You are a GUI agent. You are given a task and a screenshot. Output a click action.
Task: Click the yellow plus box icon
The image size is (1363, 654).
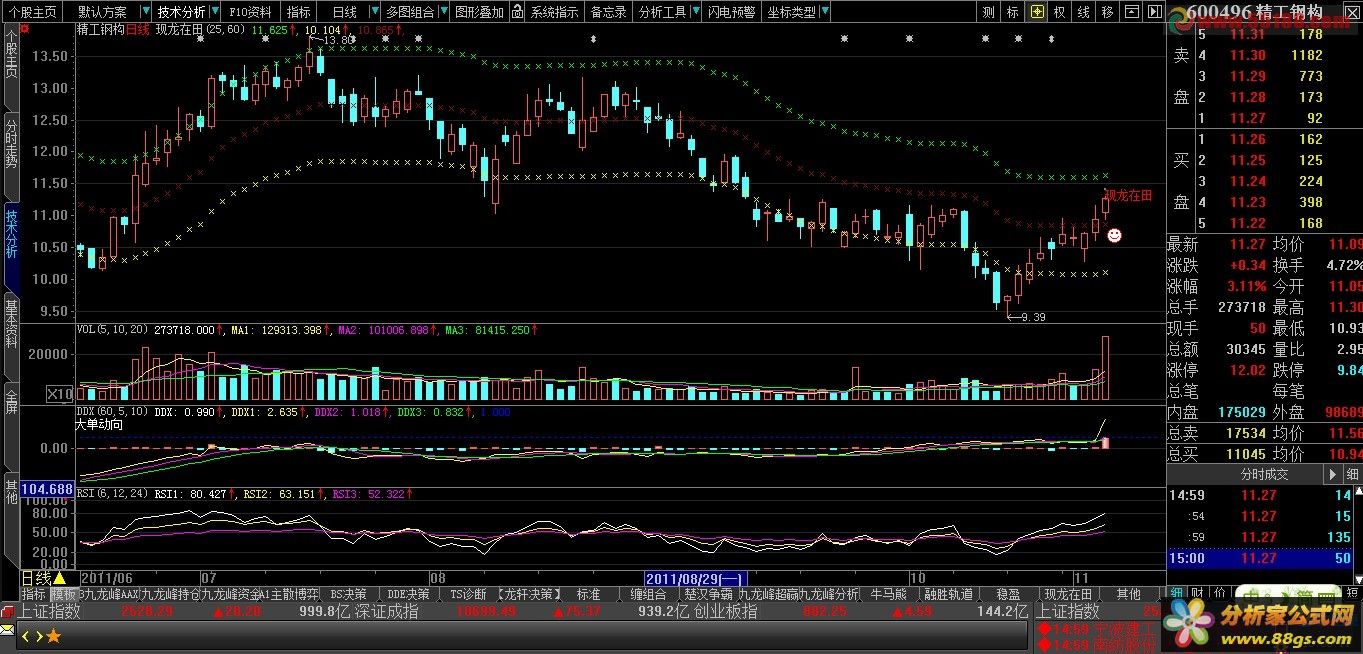pyautogui.click(x=1037, y=12)
